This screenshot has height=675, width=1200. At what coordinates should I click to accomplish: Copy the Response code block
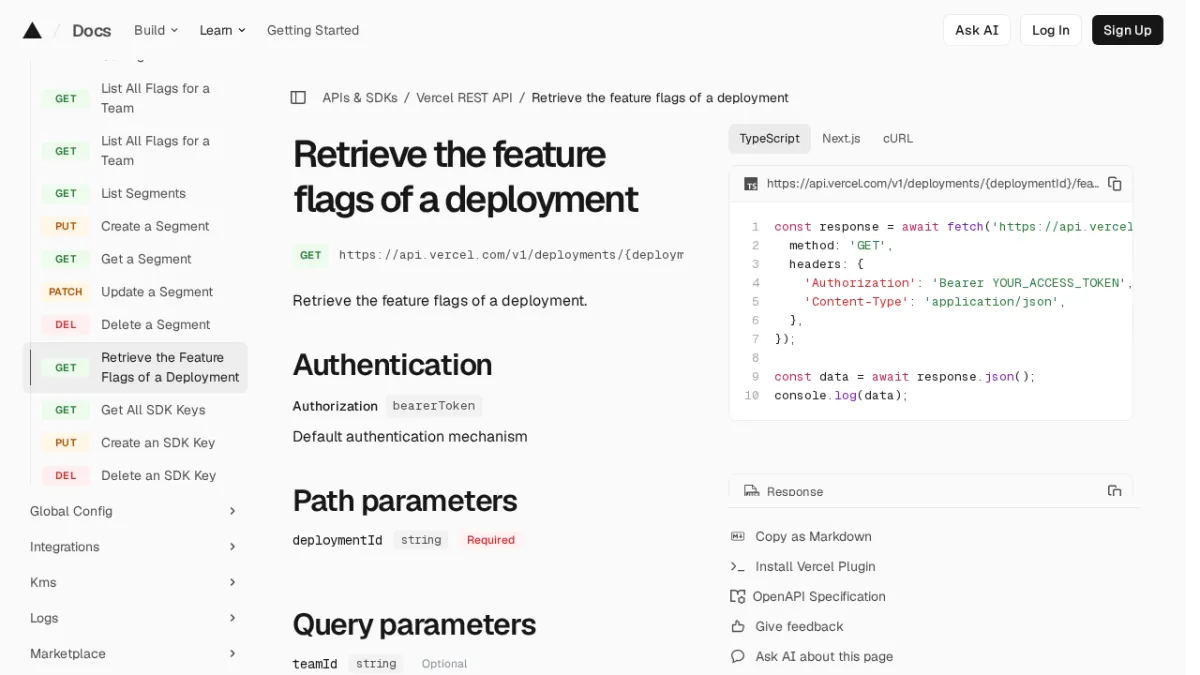click(x=1115, y=491)
